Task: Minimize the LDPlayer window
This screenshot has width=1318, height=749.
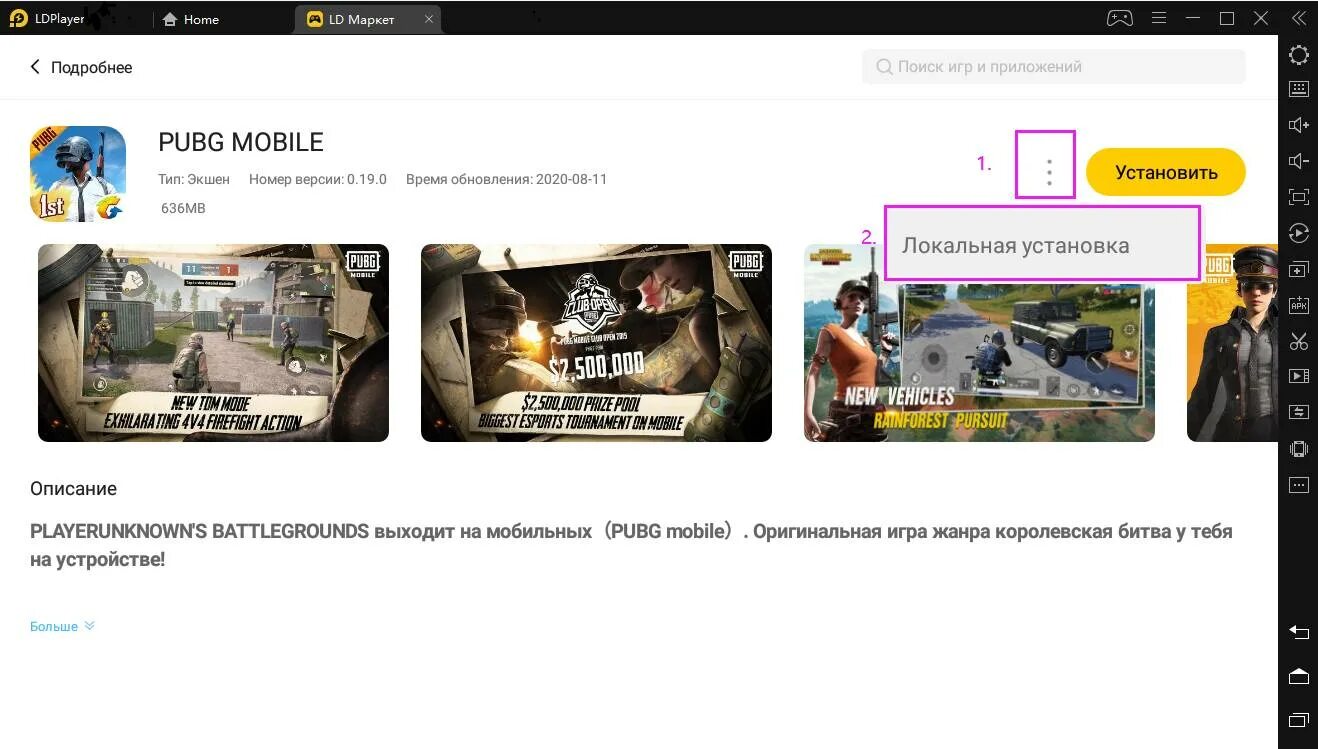Action: click(1193, 18)
